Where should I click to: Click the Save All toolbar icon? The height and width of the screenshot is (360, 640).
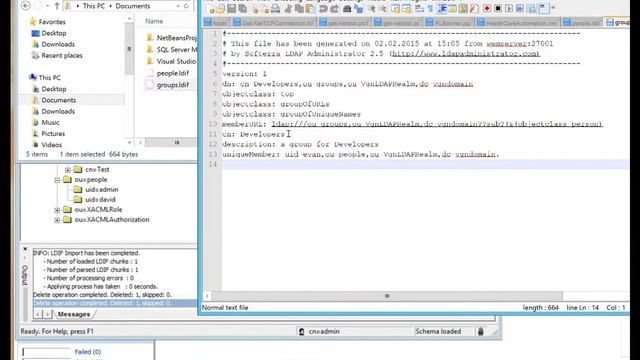coord(242,8)
